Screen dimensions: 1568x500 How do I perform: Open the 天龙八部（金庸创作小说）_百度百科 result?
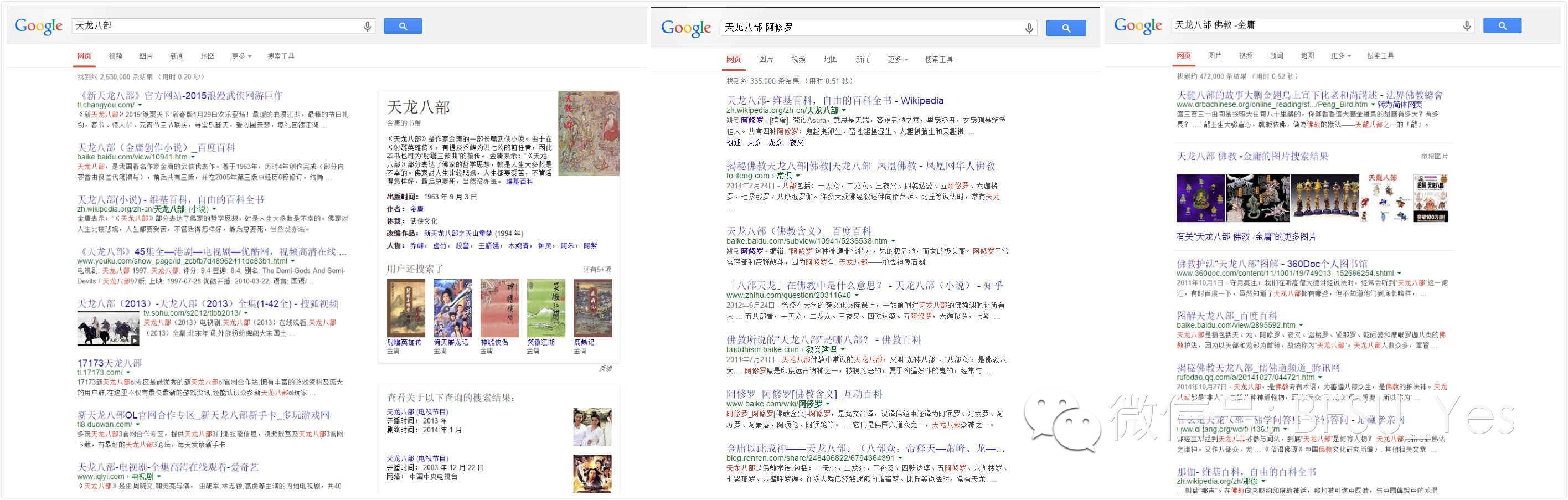[156, 147]
